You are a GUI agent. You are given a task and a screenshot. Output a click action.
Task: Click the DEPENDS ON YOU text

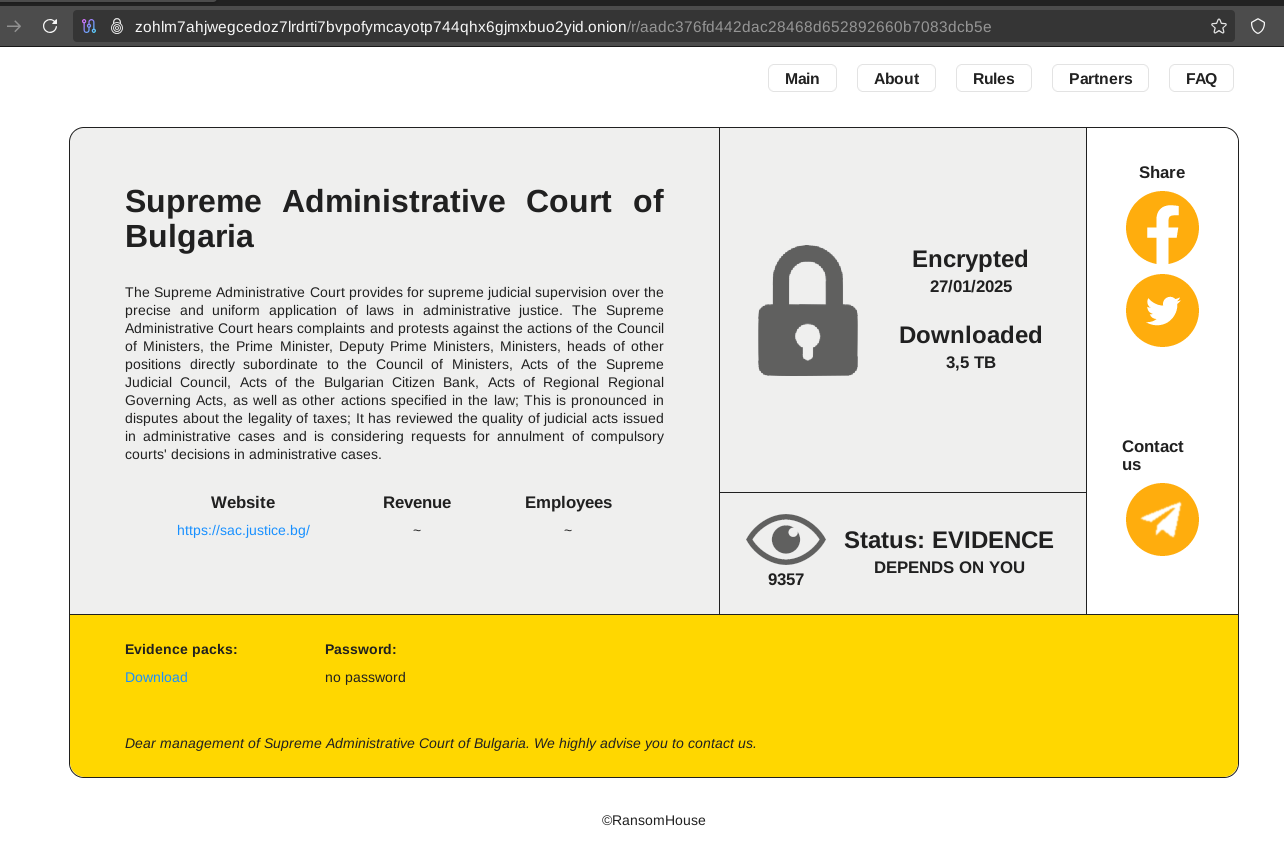pos(949,568)
